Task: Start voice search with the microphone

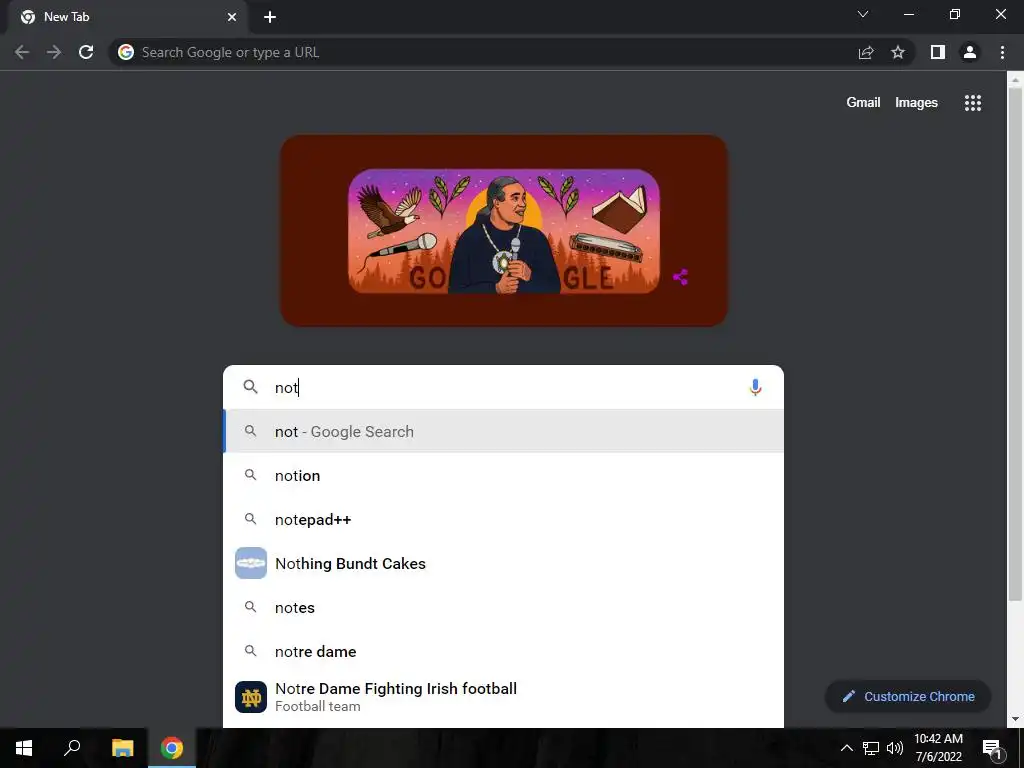Action: 755,387
